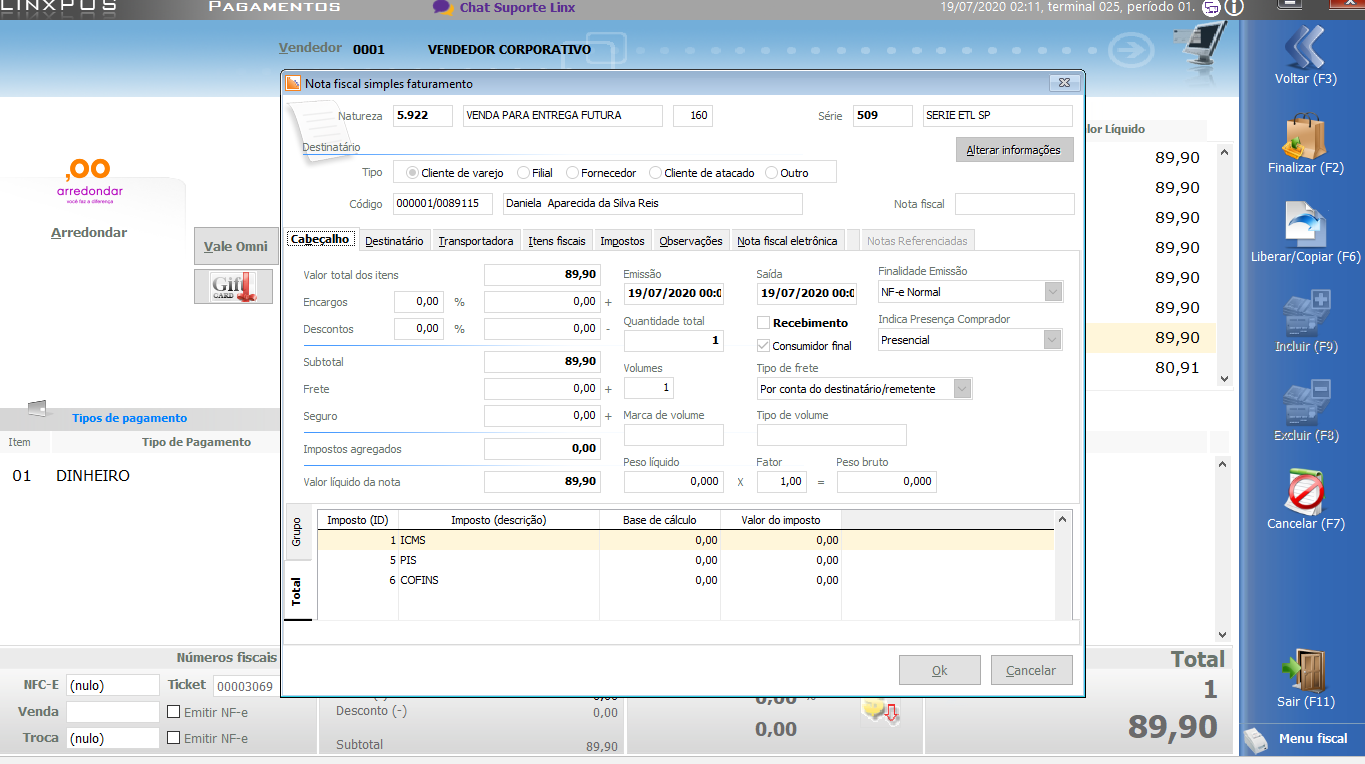Enable the Recebimento checkbox
The width and height of the screenshot is (1365, 764).
[764, 323]
